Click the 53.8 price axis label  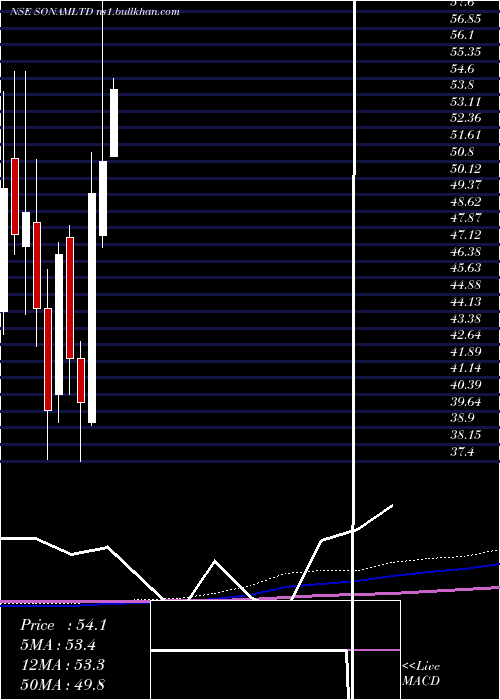point(462,85)
